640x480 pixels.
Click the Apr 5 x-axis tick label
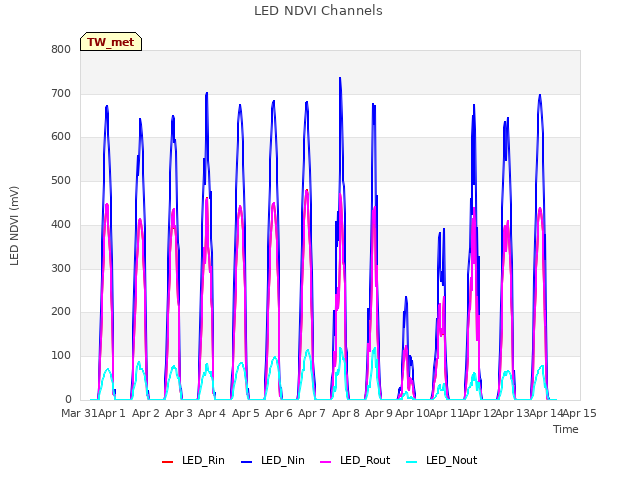(246, 413)
